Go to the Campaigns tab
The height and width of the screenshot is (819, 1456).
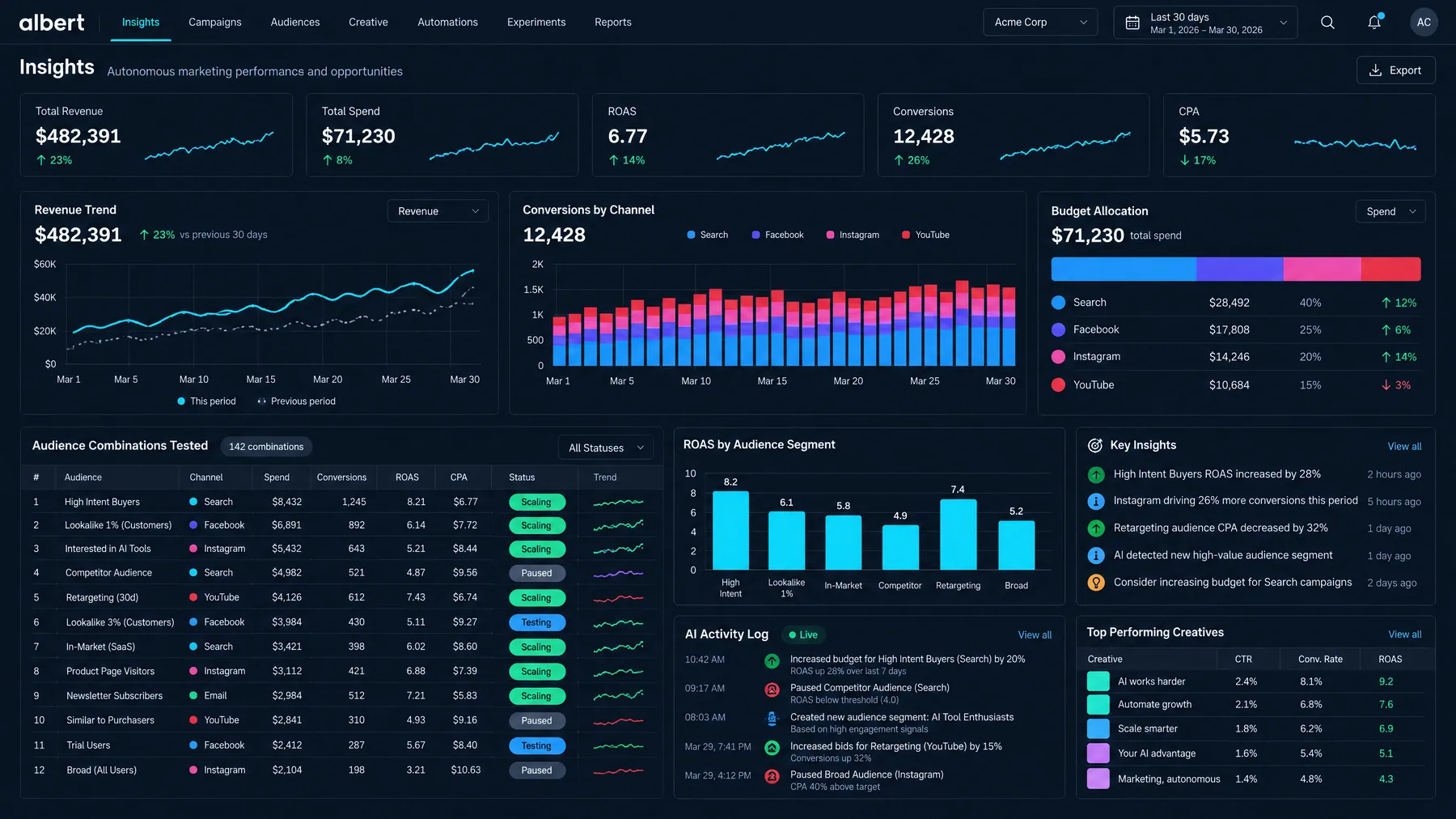pos(215,23)
